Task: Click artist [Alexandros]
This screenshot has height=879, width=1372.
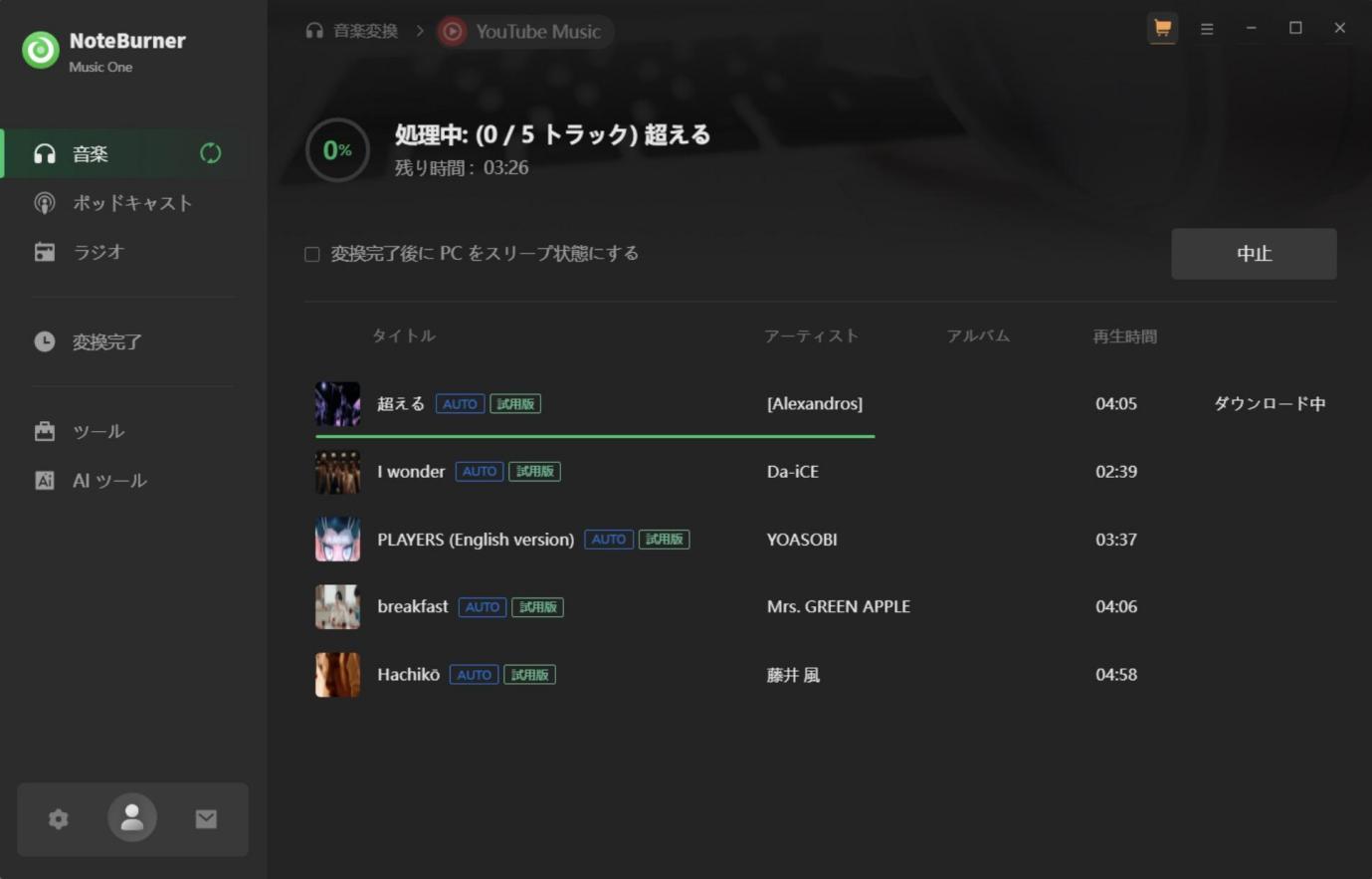Action: point(815,403)
